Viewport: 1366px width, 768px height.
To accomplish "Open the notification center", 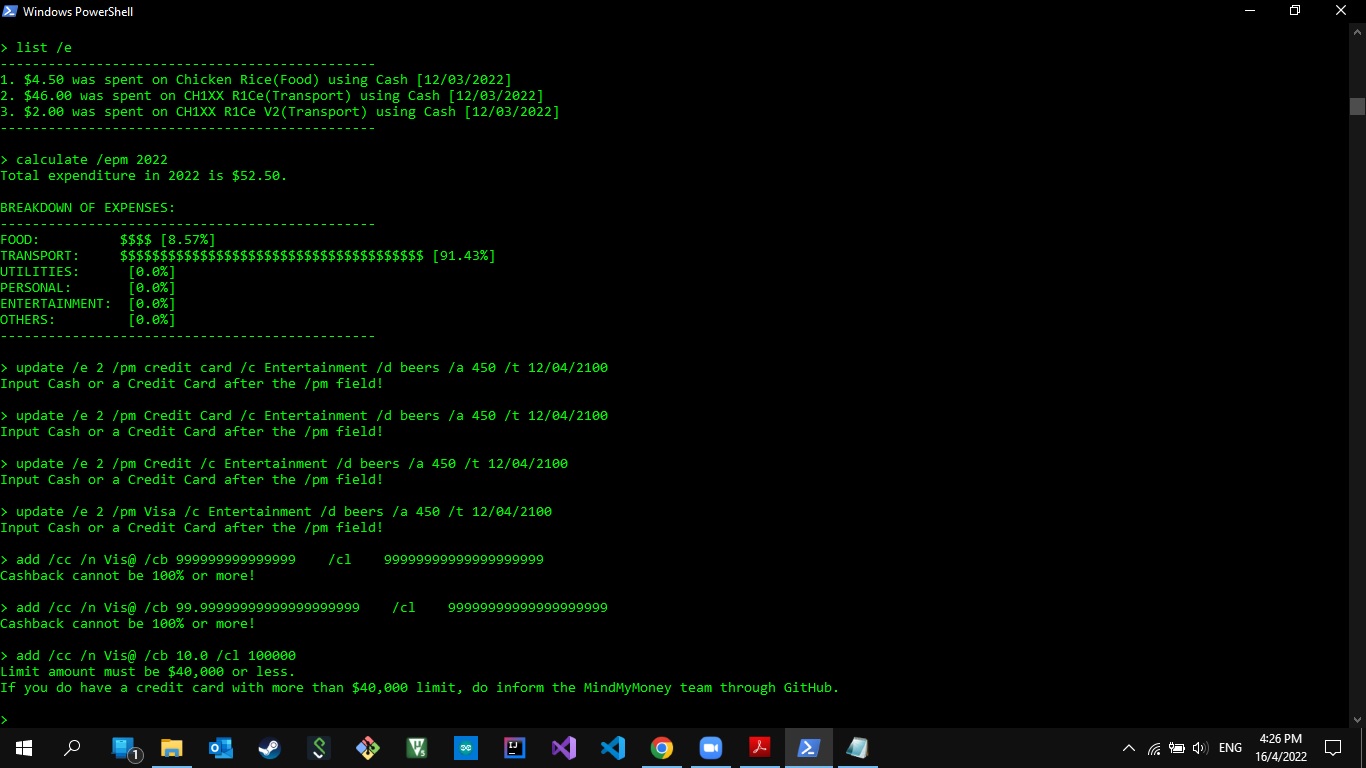I will pos(1333,748).
